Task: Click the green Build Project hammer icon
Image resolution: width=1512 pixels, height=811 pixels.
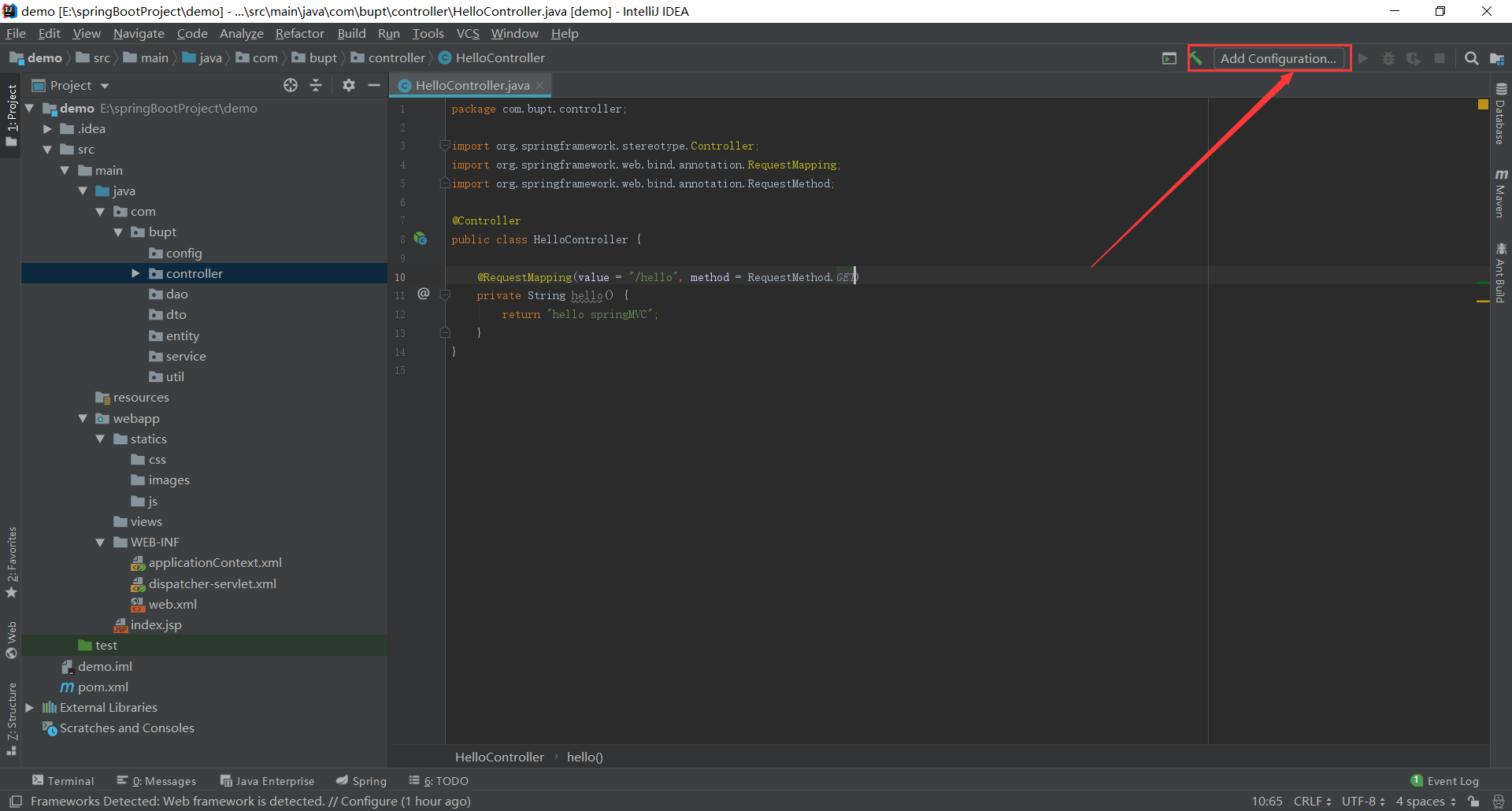Action: pyautogui.click(x=1197, y=58)
